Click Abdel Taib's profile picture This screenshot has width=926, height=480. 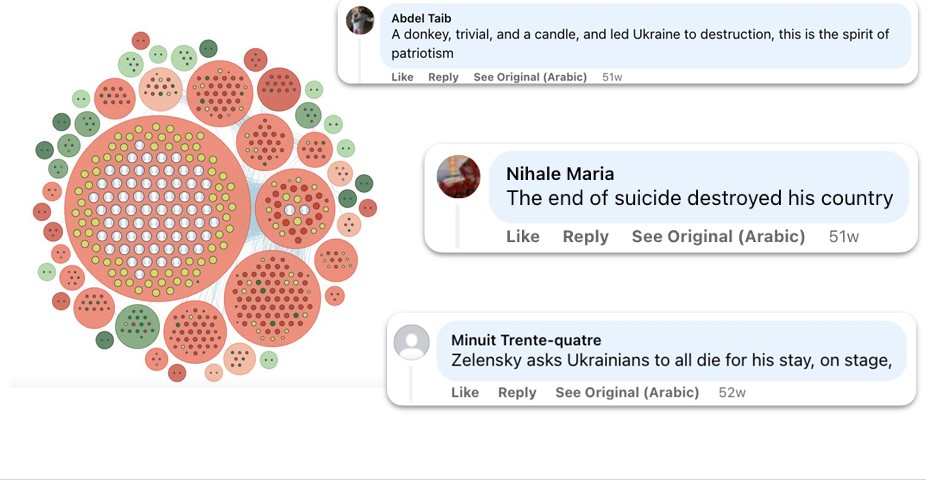pyautogui.click(x=360, y=21)
